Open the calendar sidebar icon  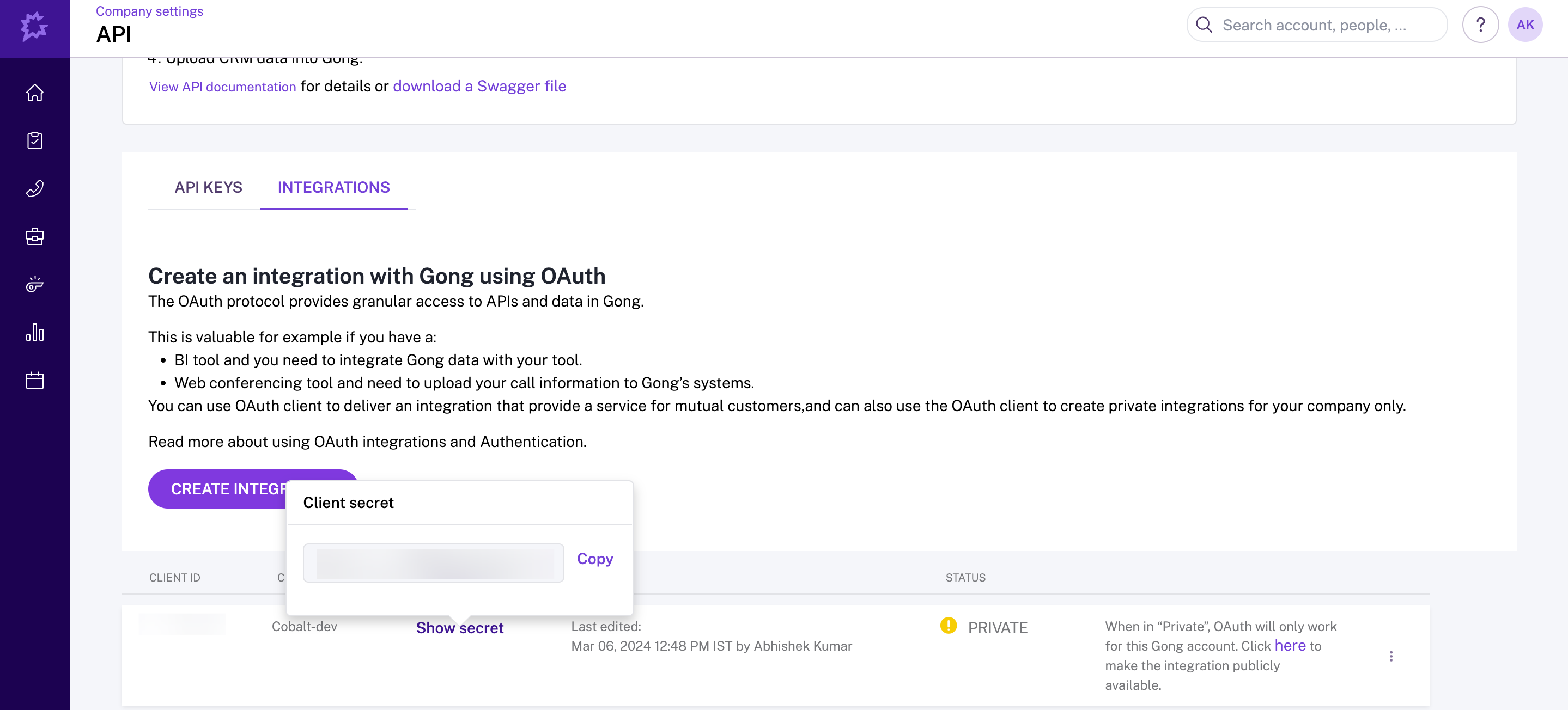pos(35,380)
